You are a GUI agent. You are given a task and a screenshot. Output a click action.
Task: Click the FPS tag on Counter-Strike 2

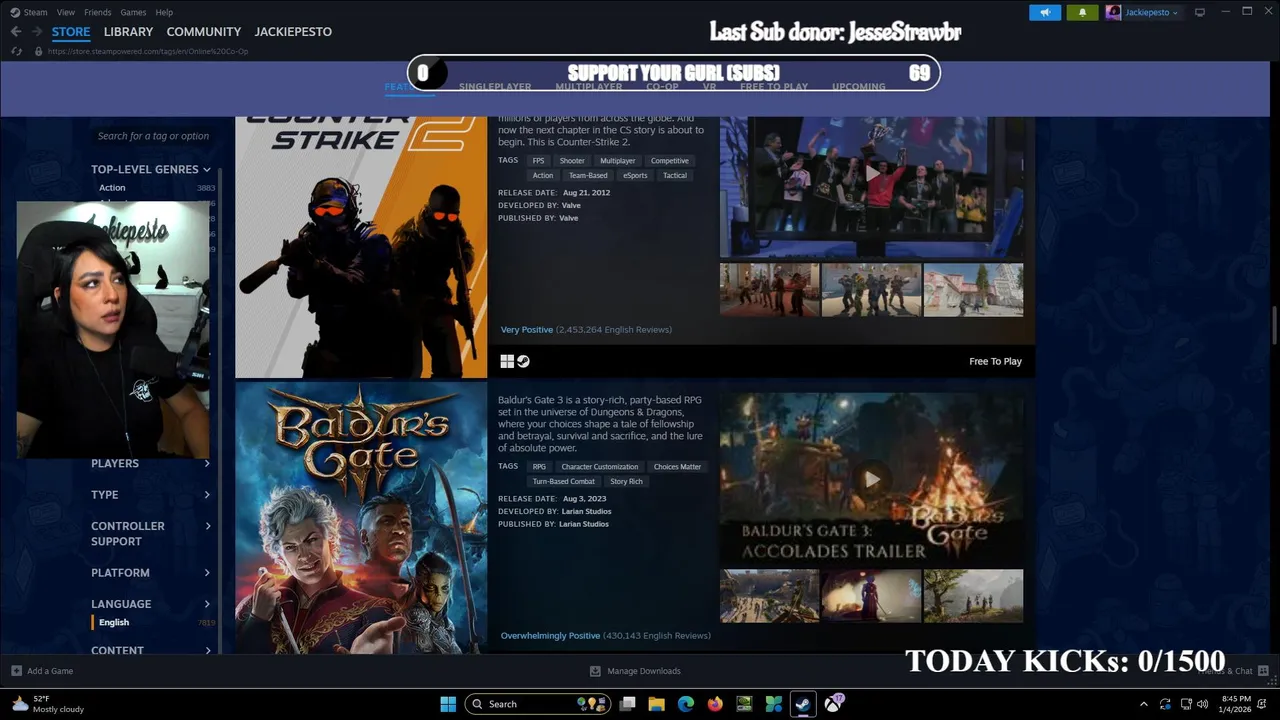539,160
